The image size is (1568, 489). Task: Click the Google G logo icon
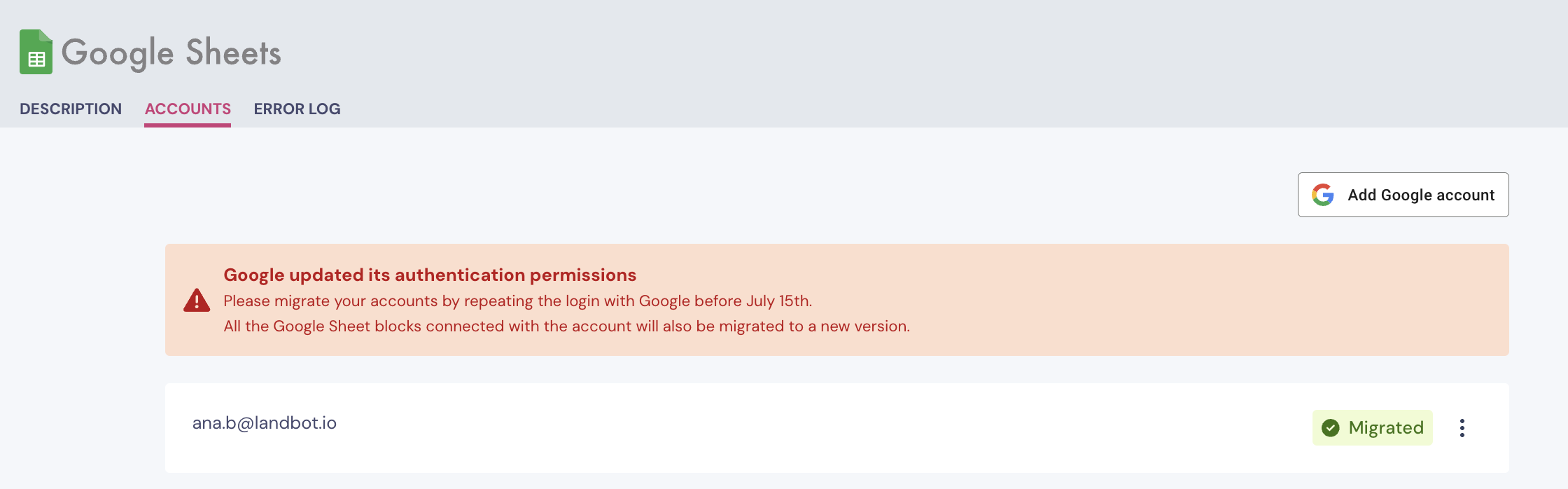click(1323, 195)
